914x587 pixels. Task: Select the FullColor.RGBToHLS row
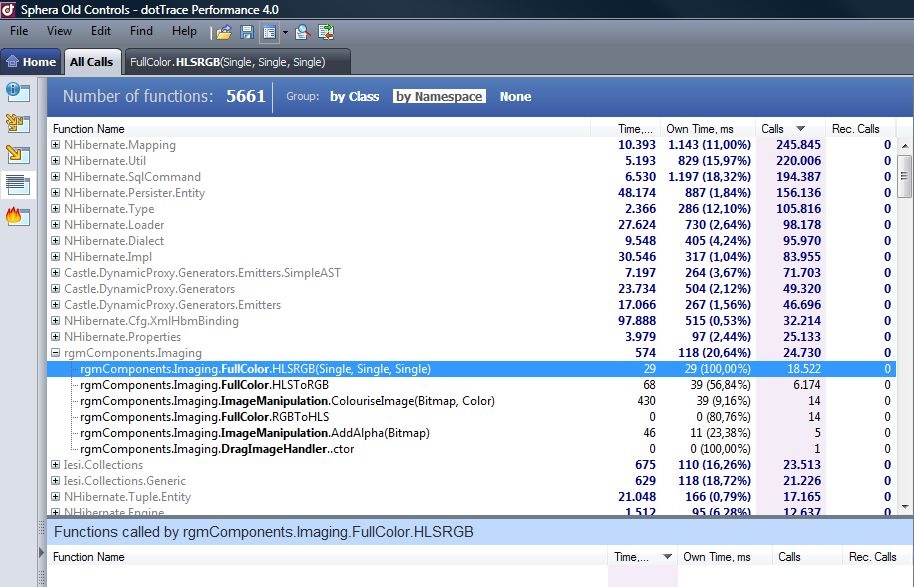[471, 417]
